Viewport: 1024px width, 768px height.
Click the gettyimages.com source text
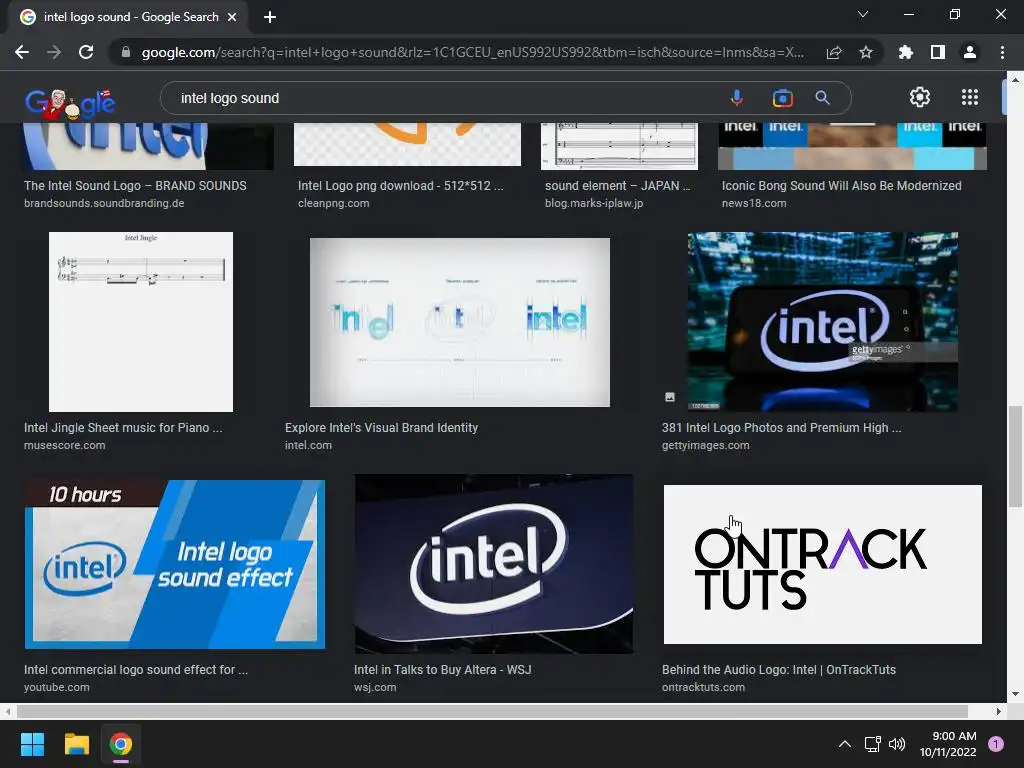(705, 445)
